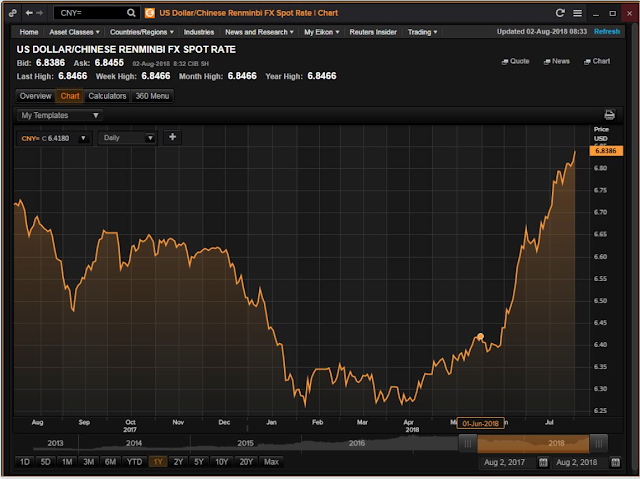Screen dimensions: 640x479
Task: Select the 5Y time range
Action: (x=199, y=462)
